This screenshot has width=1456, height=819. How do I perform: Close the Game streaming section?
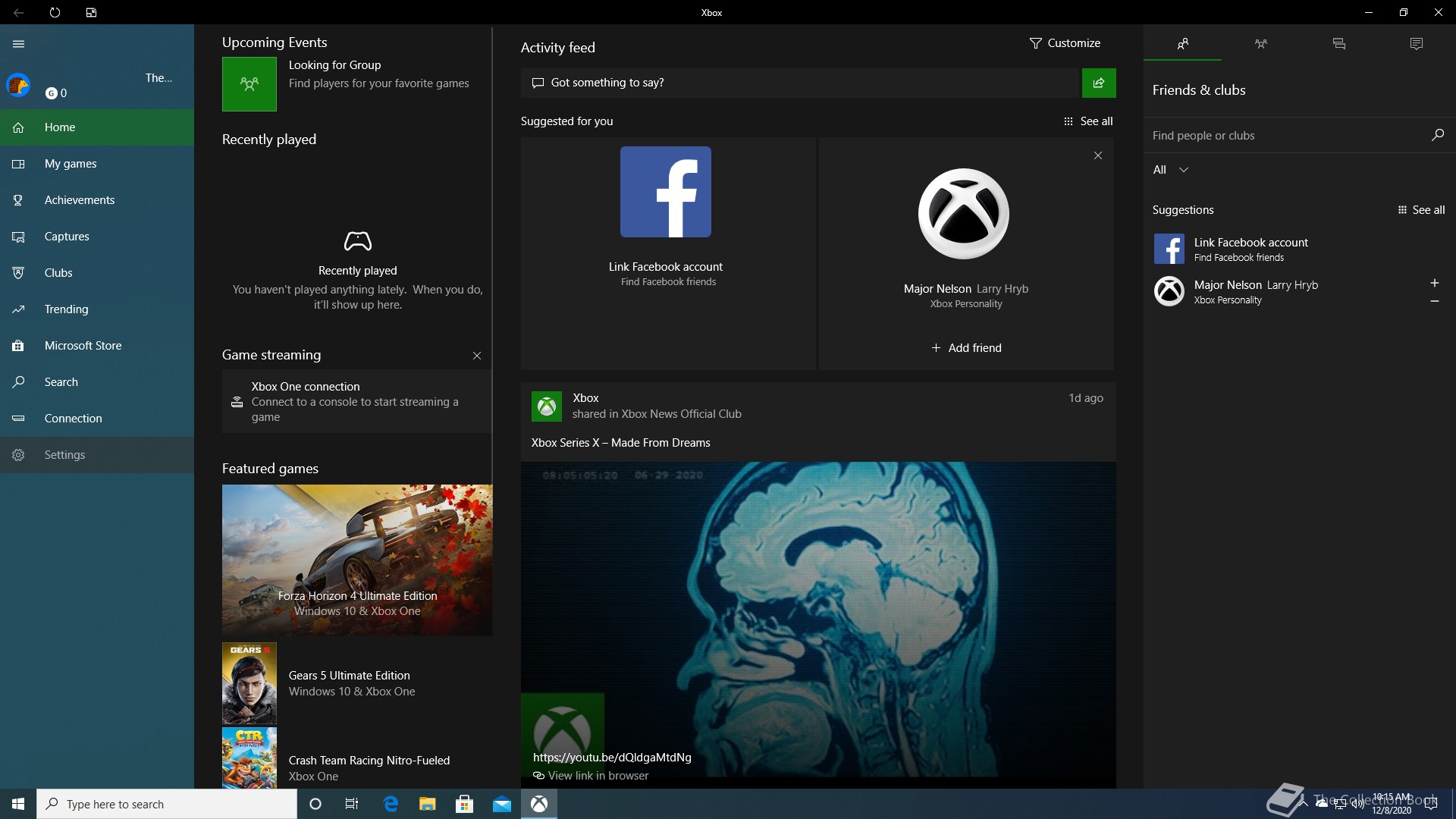tap(477, 356)
